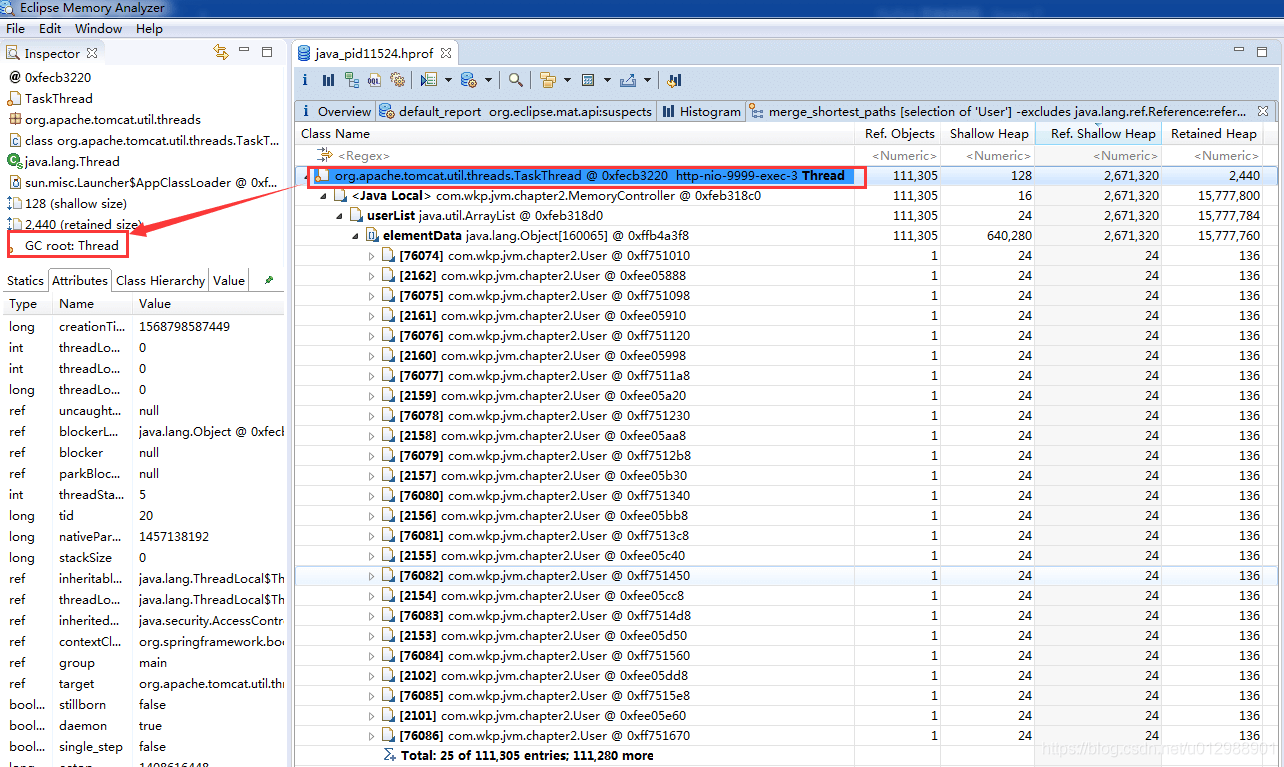Expand the [2101] User @ 0xfee05e60 row
Viewport: 1284px width, 767px height.
pos(371,716)
